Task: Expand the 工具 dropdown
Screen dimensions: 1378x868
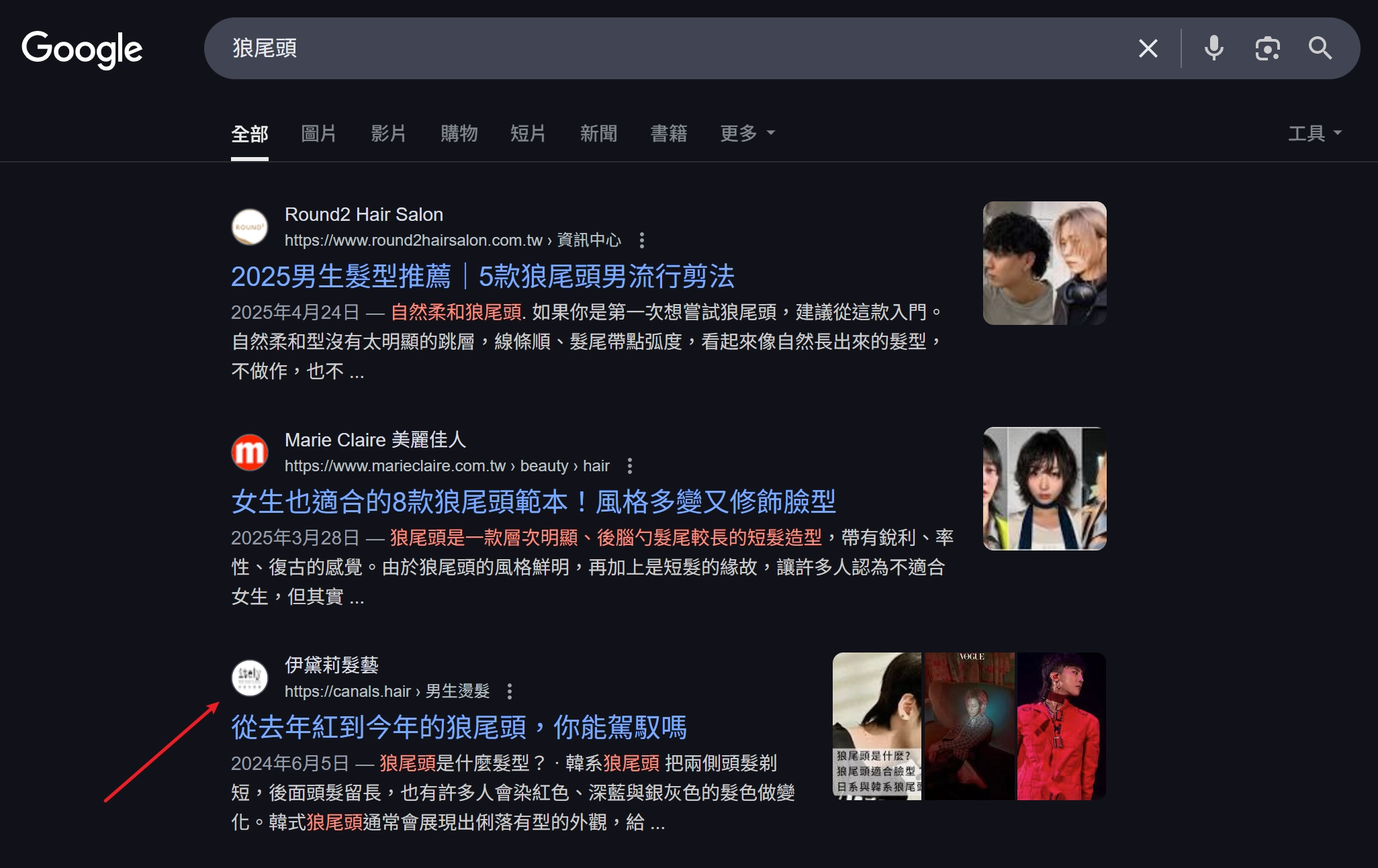Action: 1315,134
